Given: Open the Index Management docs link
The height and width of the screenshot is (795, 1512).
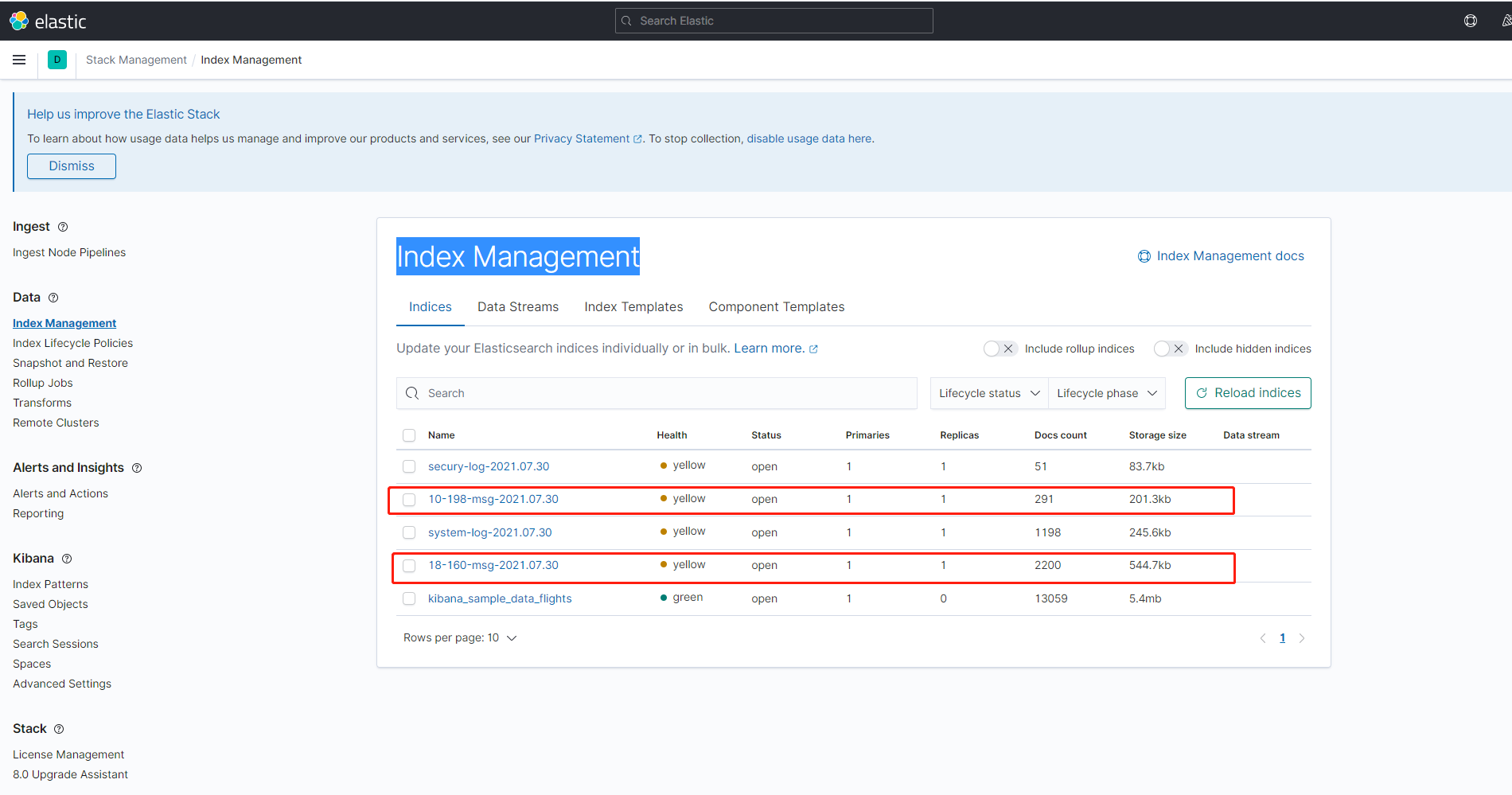Looking at the screenshot, I should [1221, 256].
